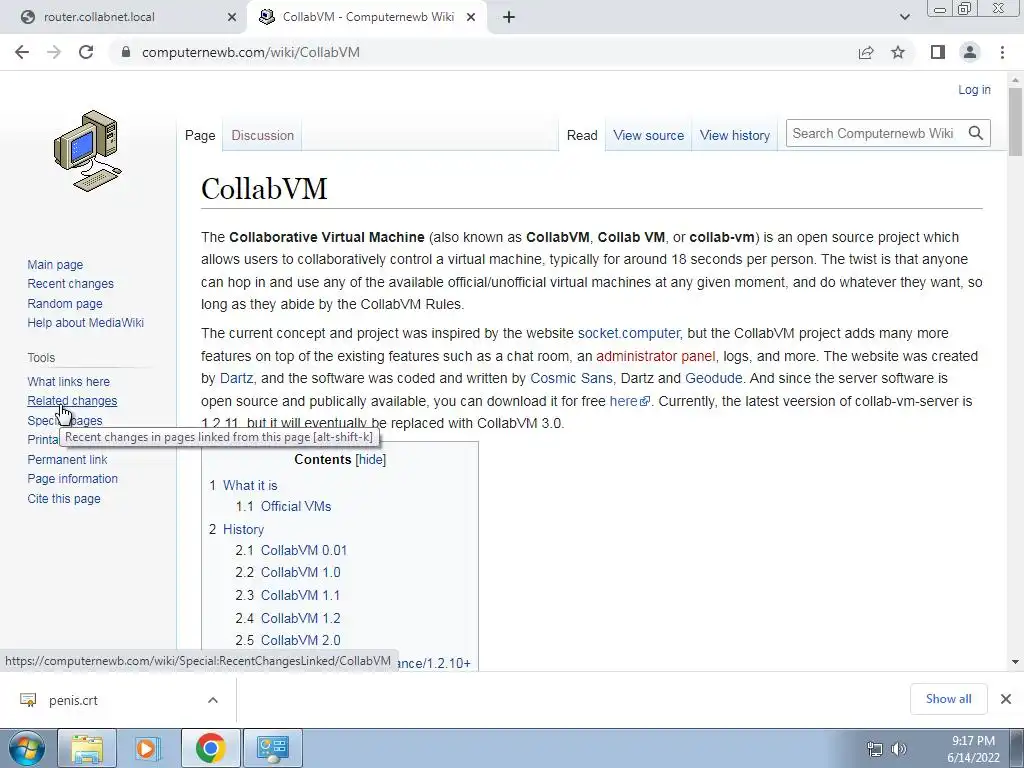Click the external link icon after 'here'
The image size is (1024, 768).
click(x=645, y=402)
